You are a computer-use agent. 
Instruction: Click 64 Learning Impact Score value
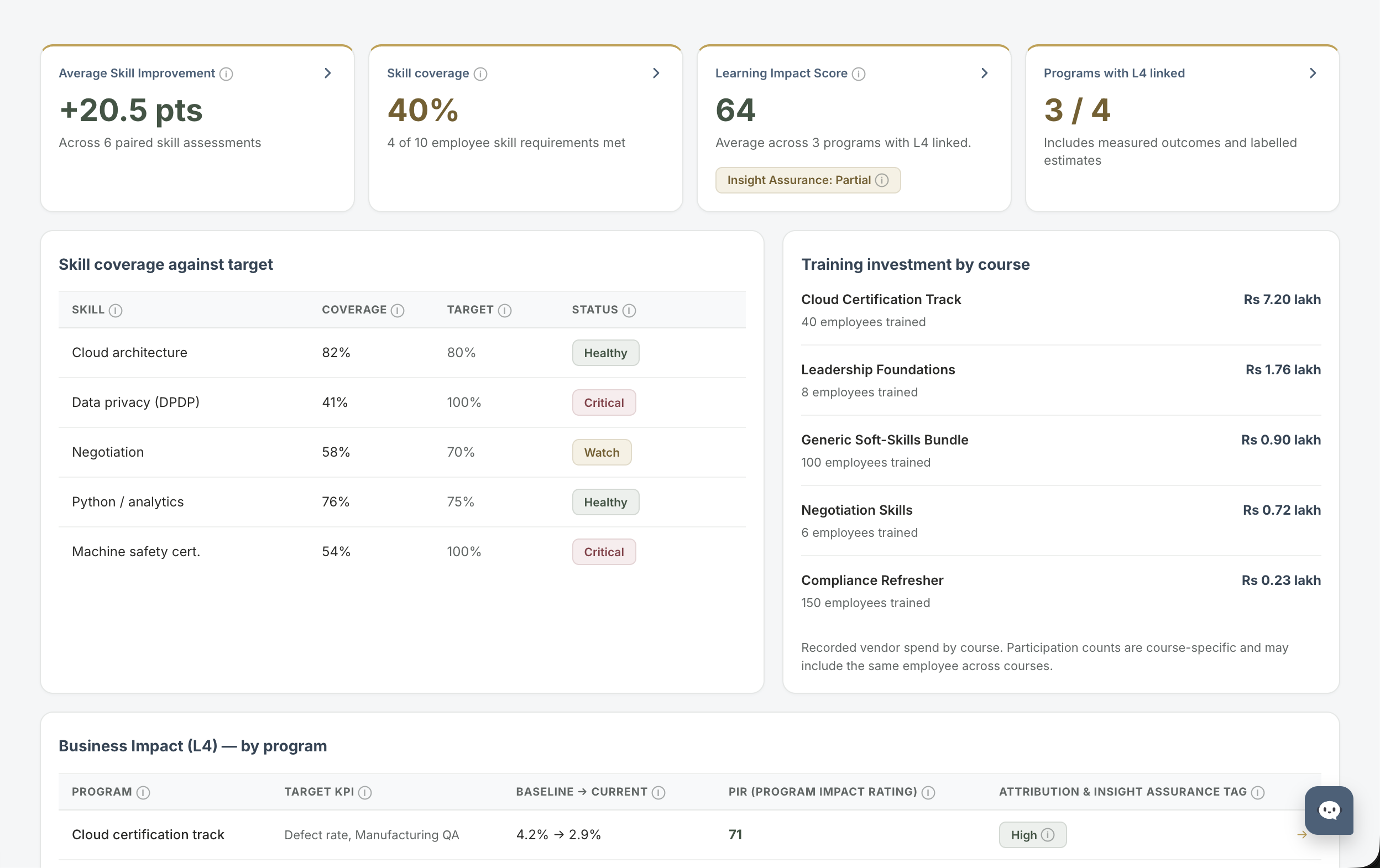coord(735,110)
